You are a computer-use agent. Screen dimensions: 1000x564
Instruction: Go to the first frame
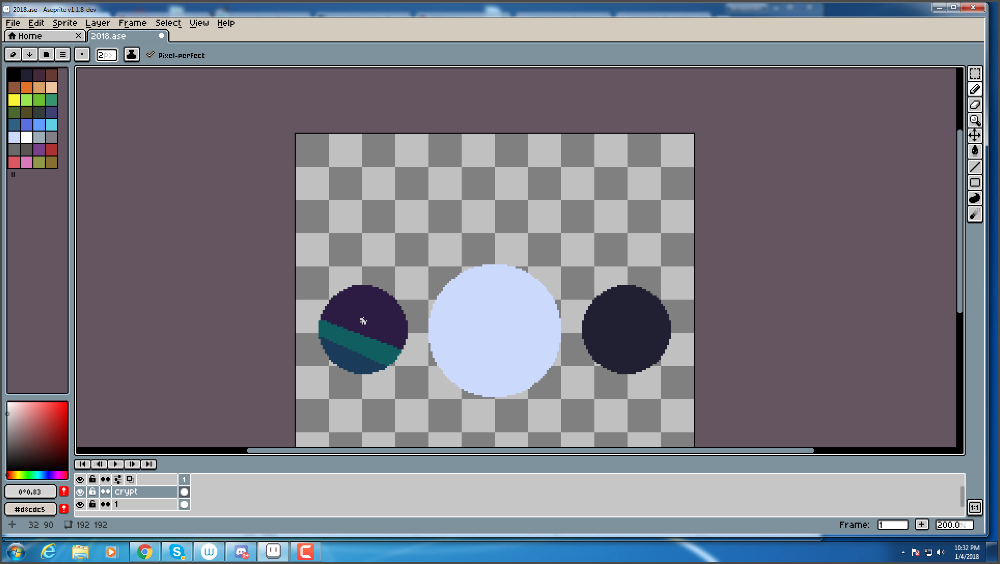82,464
